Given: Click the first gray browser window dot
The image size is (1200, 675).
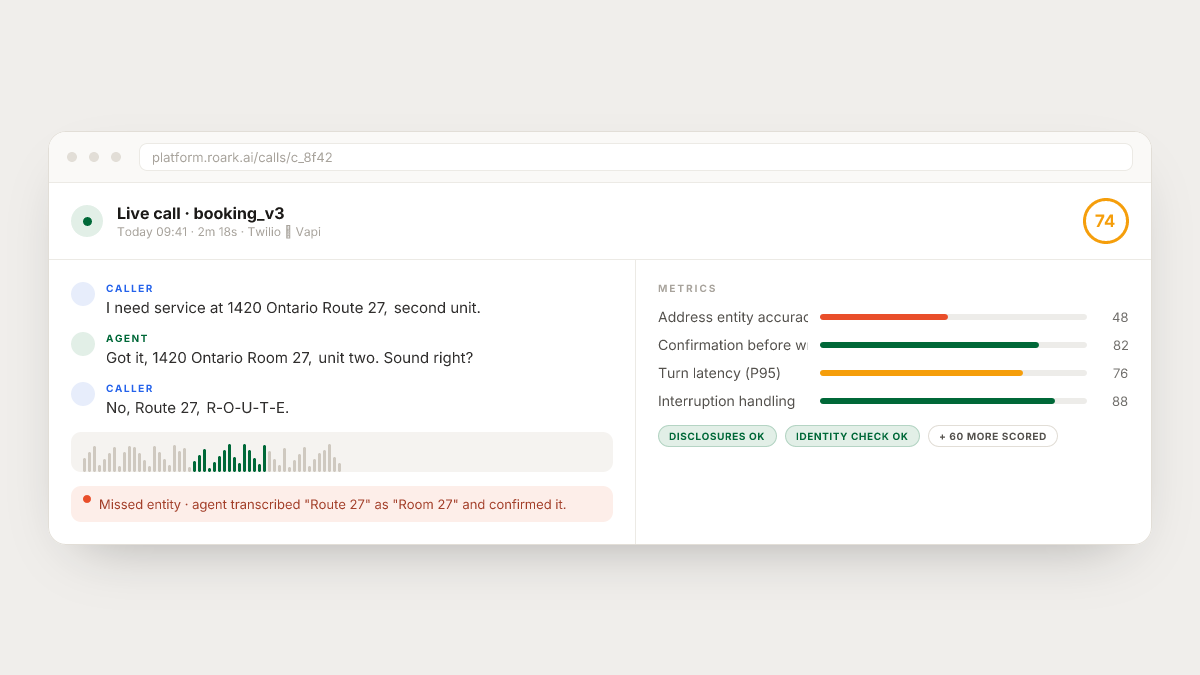Looking at the screenshot, I should point(72,157).
